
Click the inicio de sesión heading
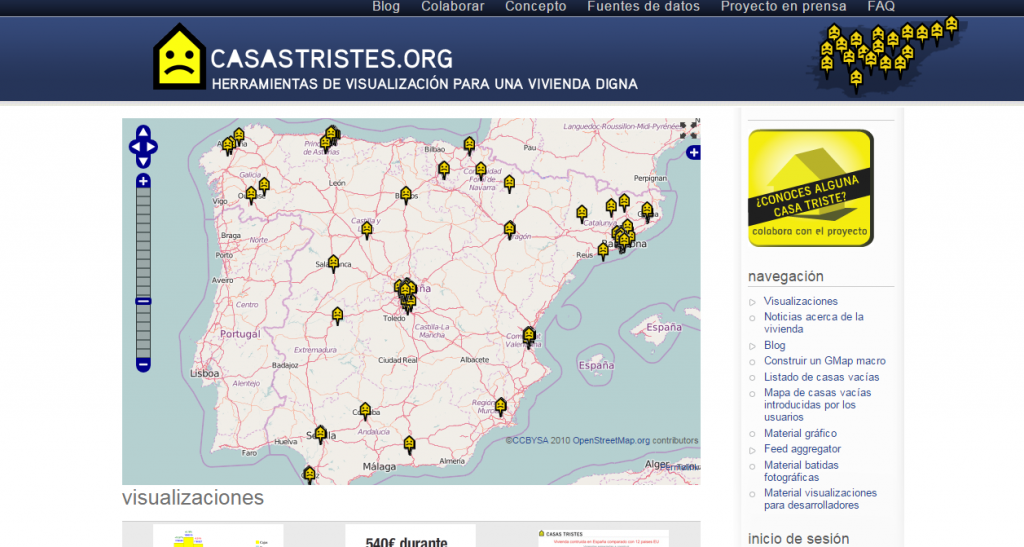pos(798,539)
